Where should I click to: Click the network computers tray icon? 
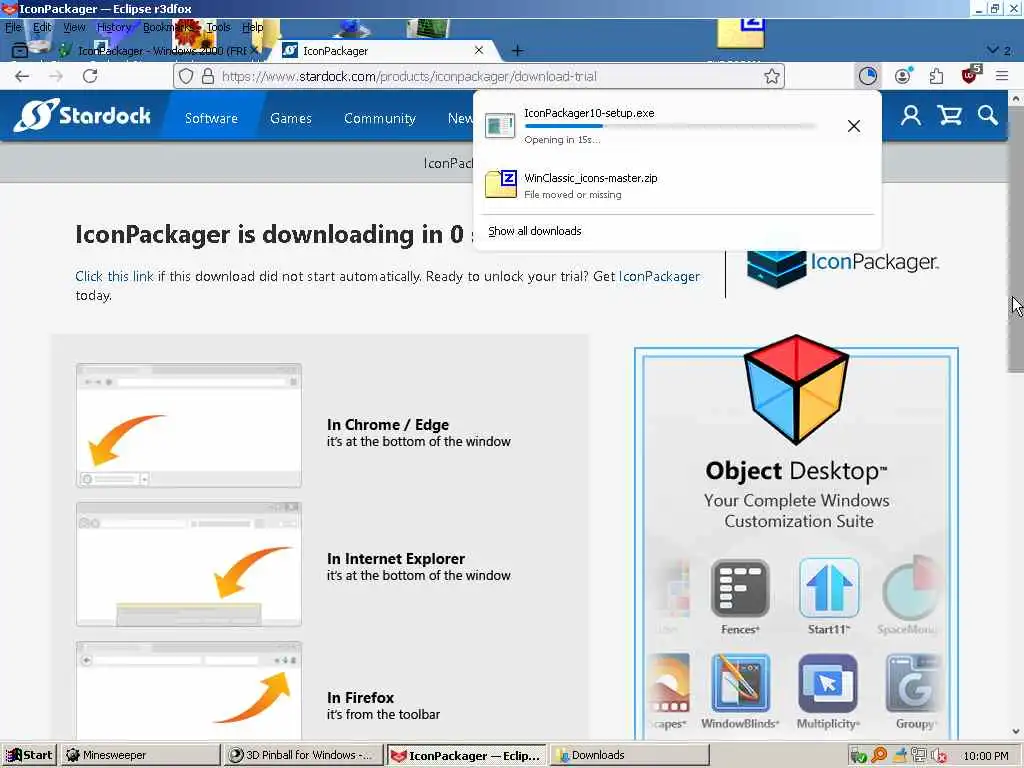coord(920,755)
